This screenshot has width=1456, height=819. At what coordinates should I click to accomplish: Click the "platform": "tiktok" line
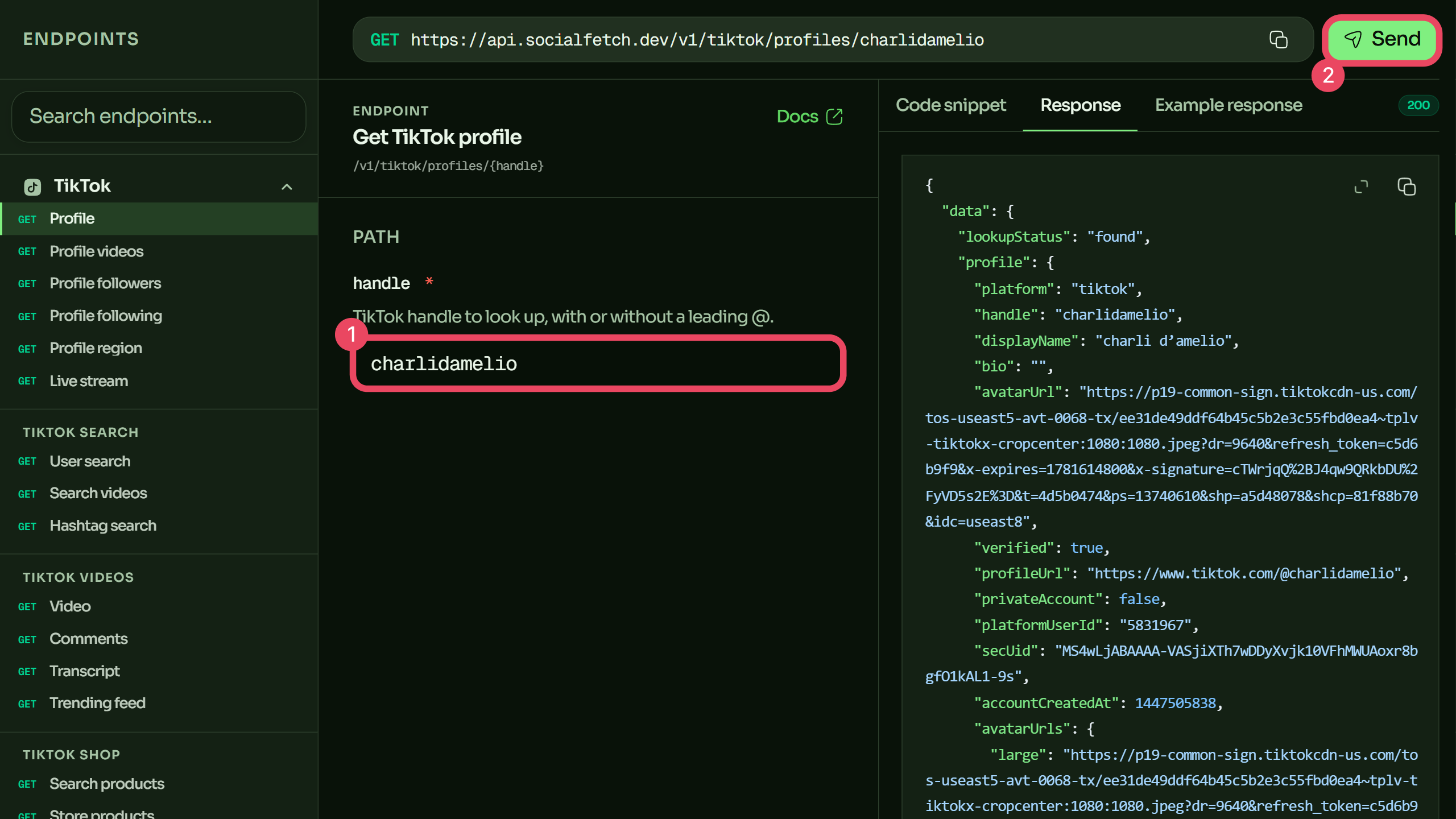tap(1058, 289)
